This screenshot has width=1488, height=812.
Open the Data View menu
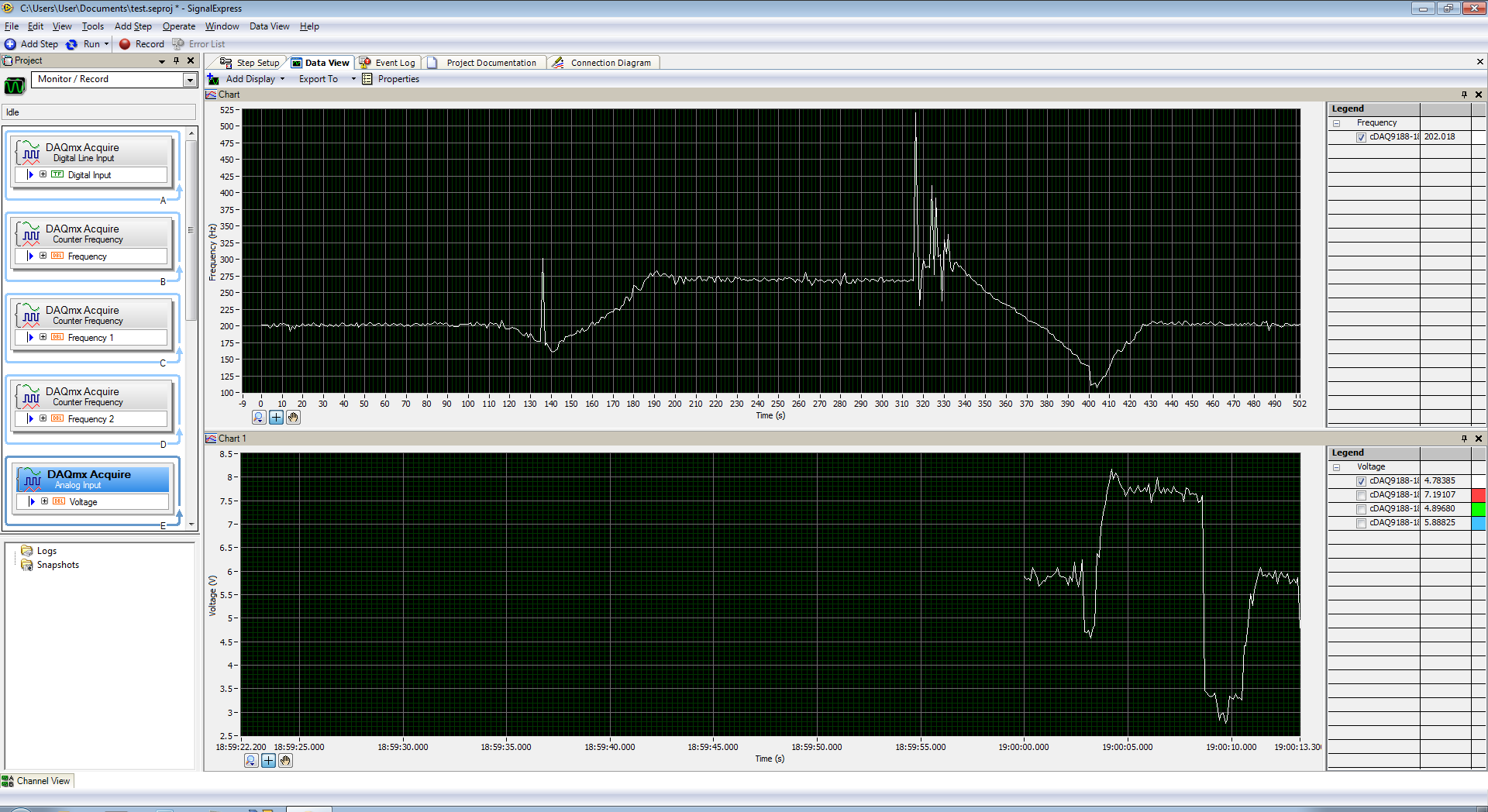(270, 26)
